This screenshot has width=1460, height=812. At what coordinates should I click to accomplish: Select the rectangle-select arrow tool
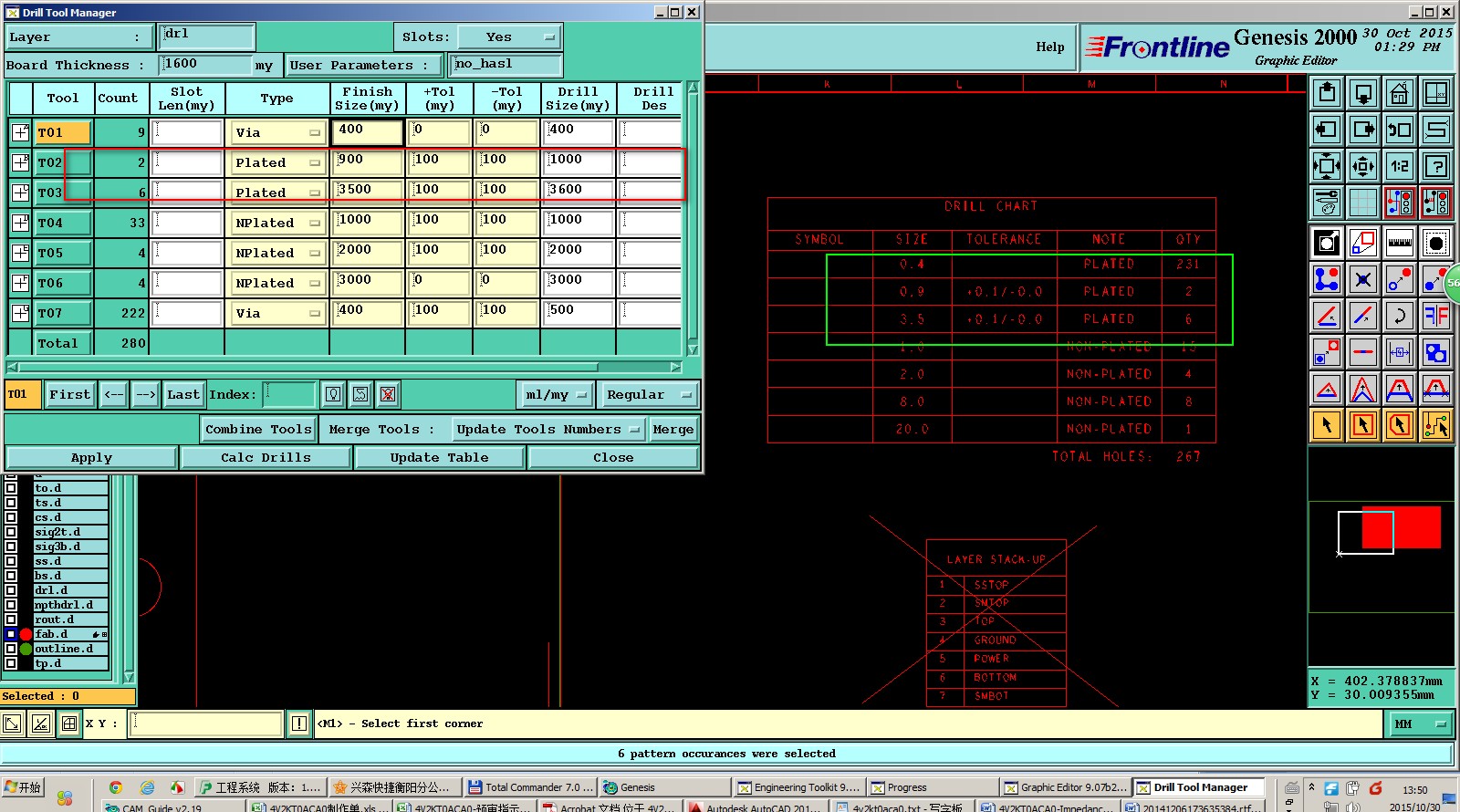pyautogui.click(x=1363, y=425)
